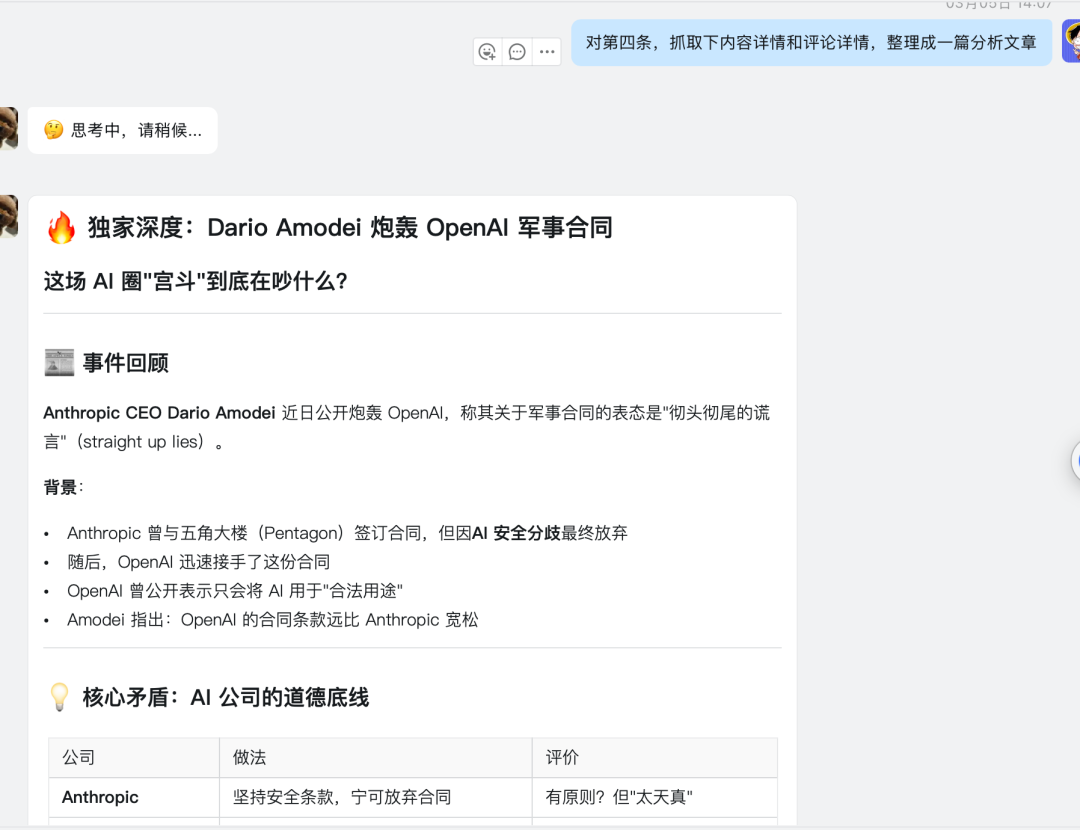
Task: Select the 公司 table header cell
Action: pyautogui.click(x=80, y=758)
